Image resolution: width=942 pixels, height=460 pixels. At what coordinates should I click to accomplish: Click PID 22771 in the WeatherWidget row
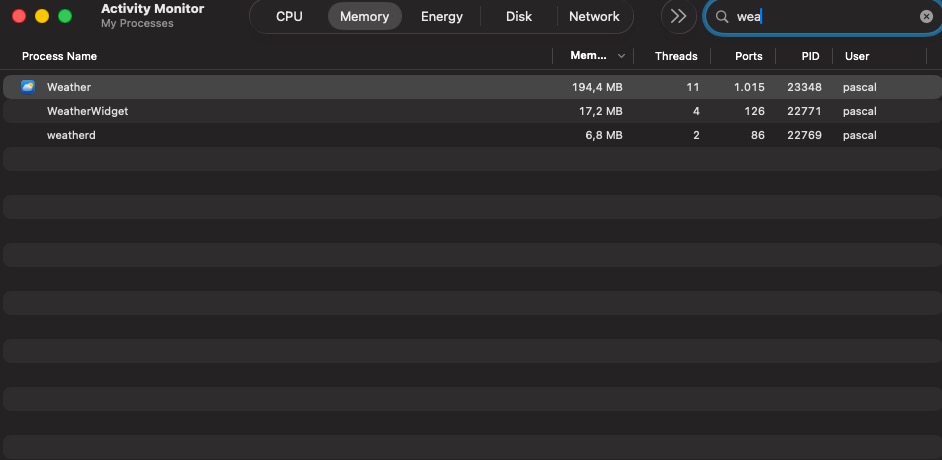coord(804,111)
